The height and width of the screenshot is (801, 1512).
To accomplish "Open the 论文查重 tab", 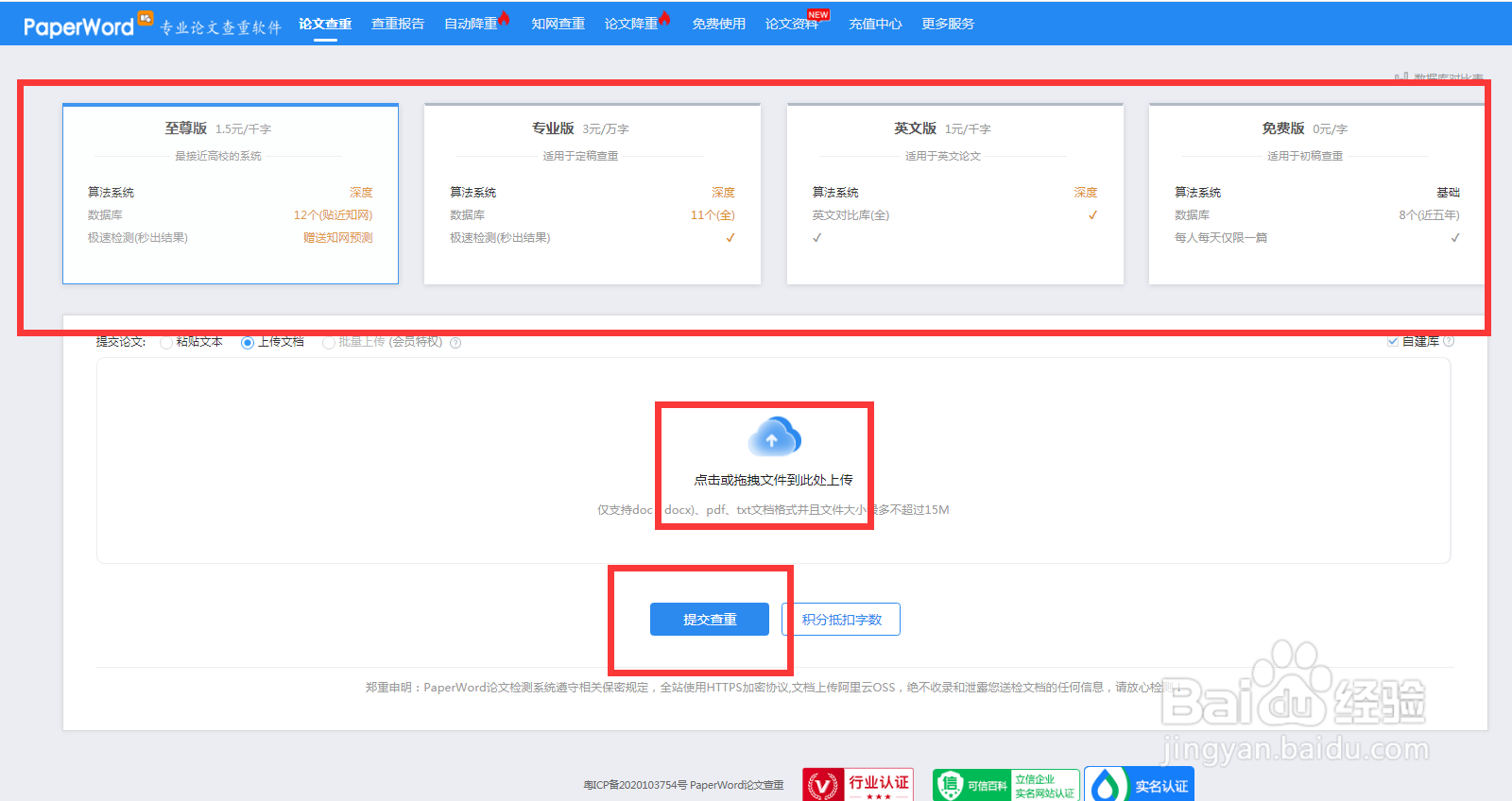I will coord(325,24).
